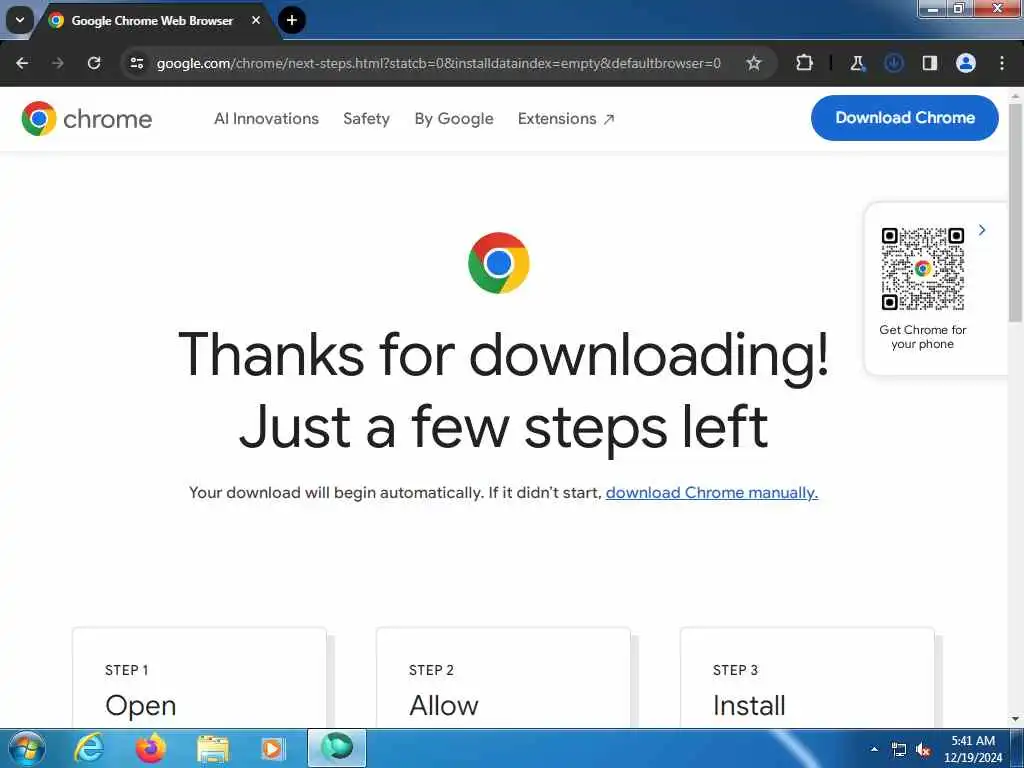Viewport: 1024px width, 768px height.
Task: Click the scrollbar down arrow
Action: [1016, 720]
